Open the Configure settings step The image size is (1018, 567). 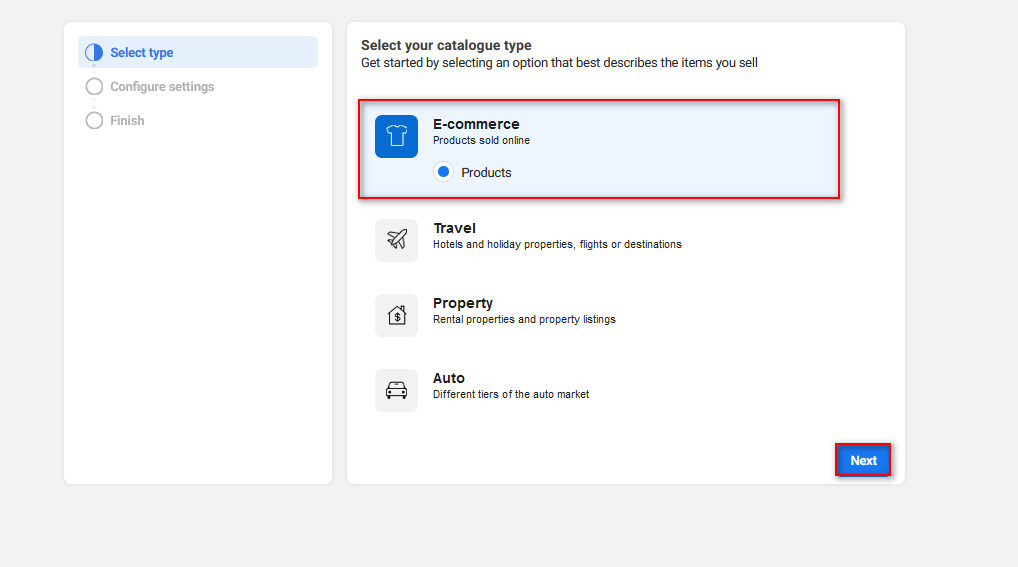162,86
